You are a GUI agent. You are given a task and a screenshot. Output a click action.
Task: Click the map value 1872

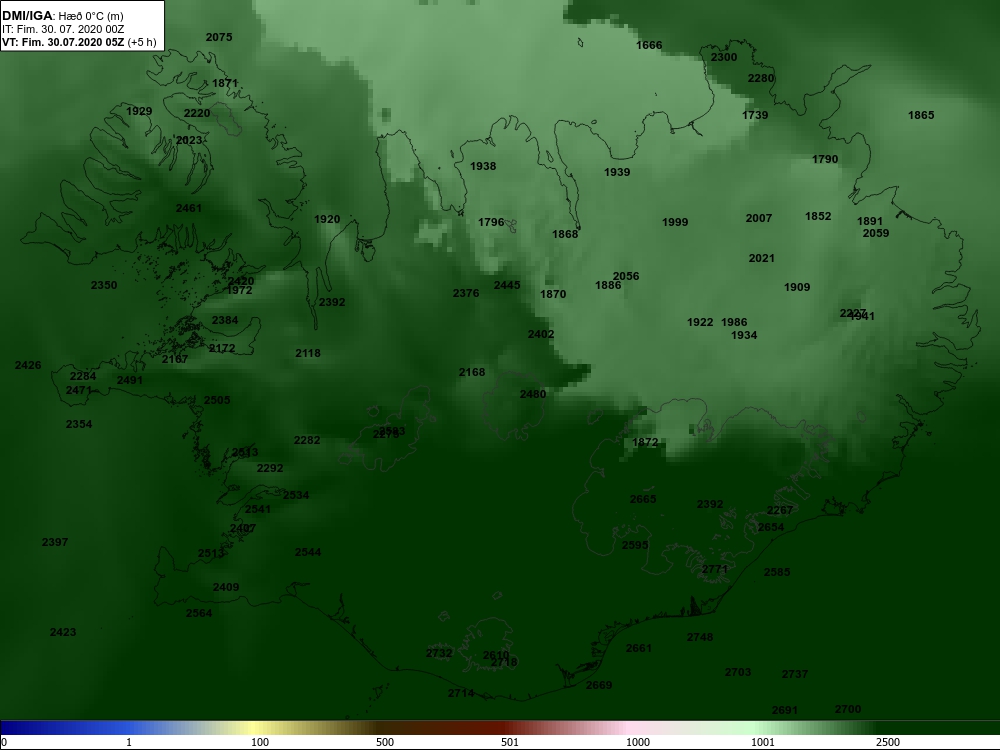[645, 442]
